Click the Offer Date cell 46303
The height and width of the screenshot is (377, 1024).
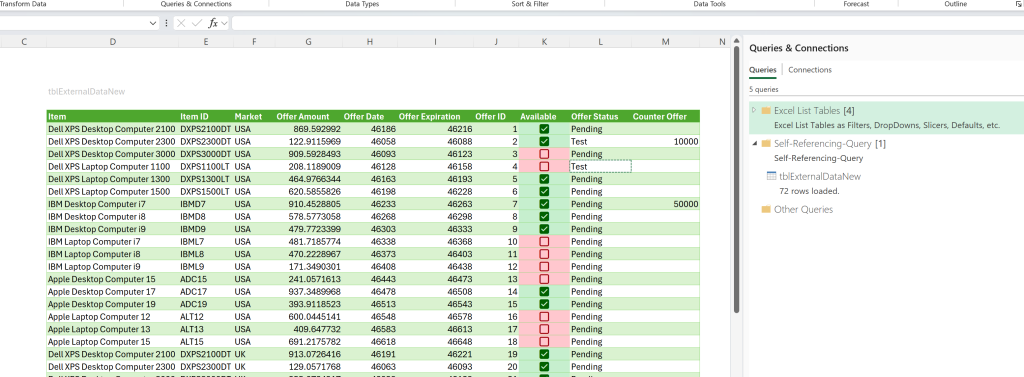[x=369, y=229]
